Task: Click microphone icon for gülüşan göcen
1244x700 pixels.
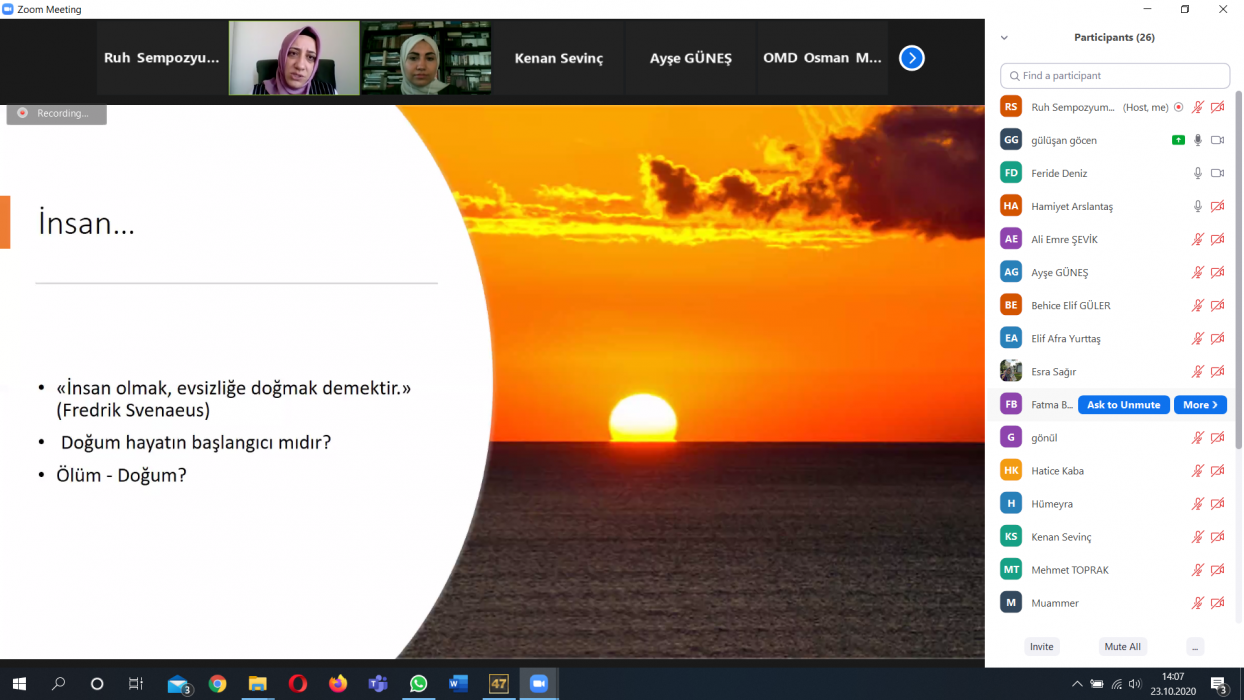Action: coord(1197,140)
